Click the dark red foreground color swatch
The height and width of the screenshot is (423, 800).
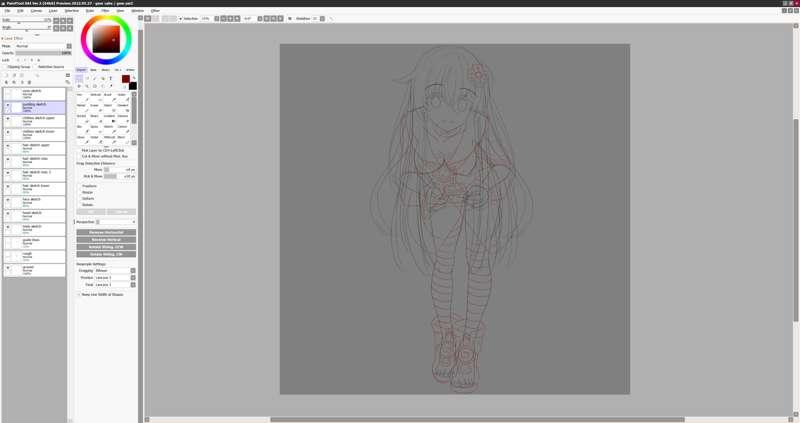(126, 79)
